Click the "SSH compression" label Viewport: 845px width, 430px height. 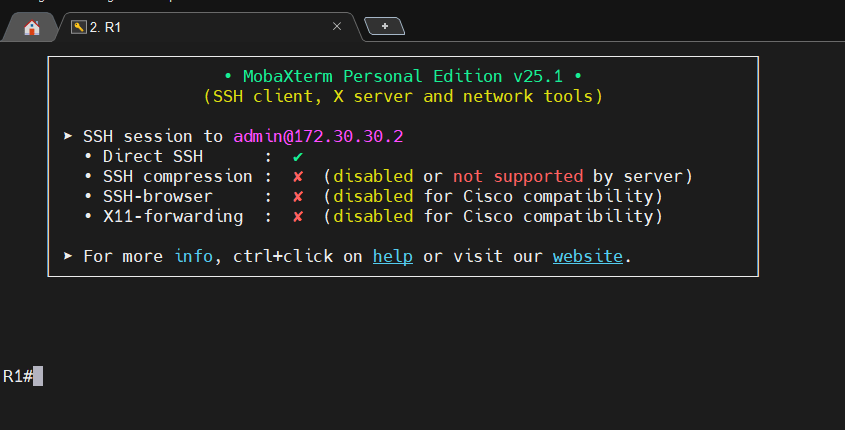point(178,177)
